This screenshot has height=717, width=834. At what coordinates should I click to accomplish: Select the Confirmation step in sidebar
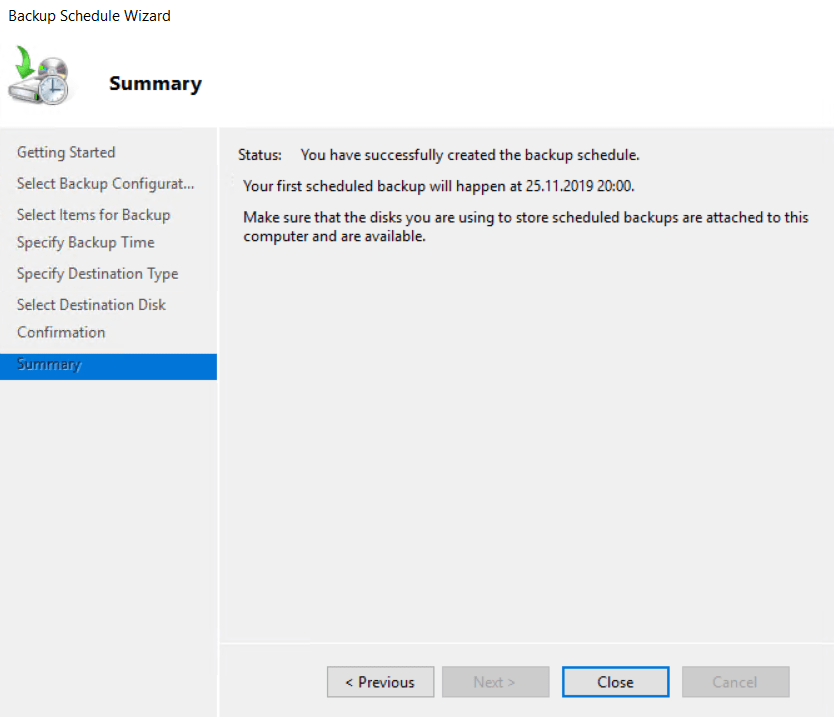click(61, 332)
